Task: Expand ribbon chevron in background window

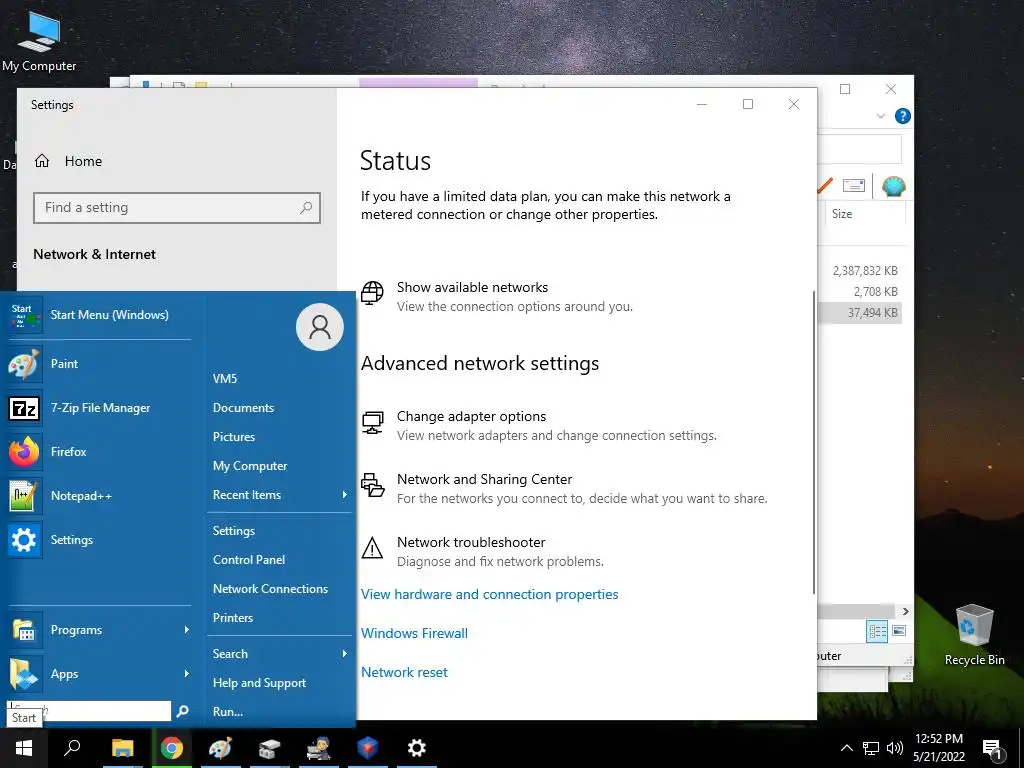Action: tap(881, 116)
